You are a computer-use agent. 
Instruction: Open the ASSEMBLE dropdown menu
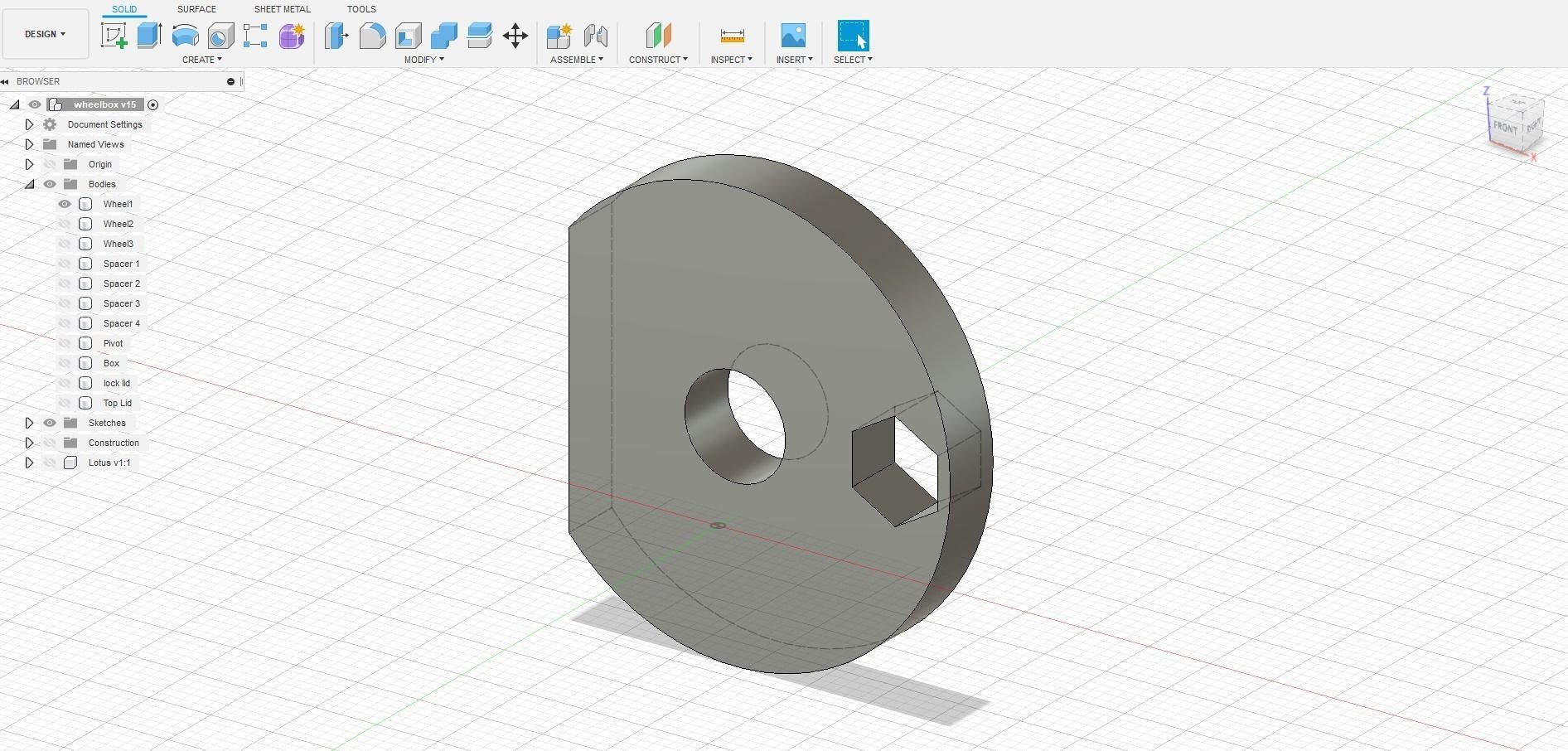coord(577,60)
